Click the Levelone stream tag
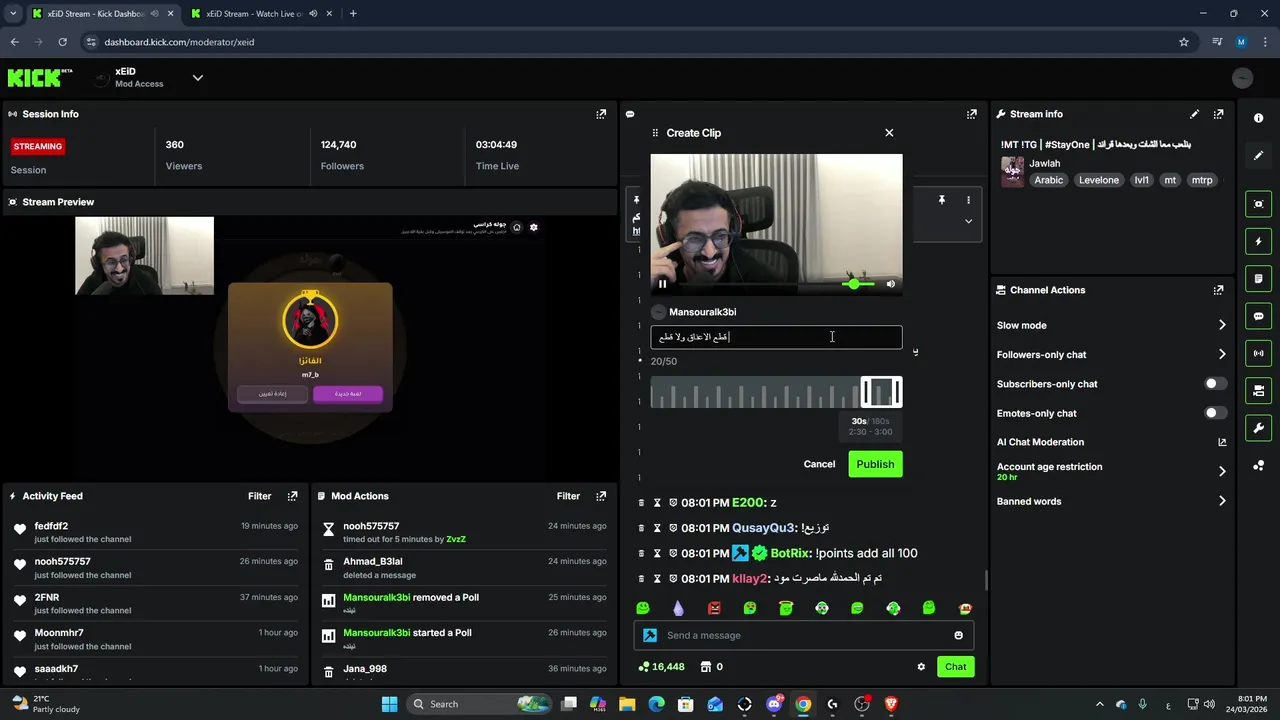 (x=1099, y=180)
